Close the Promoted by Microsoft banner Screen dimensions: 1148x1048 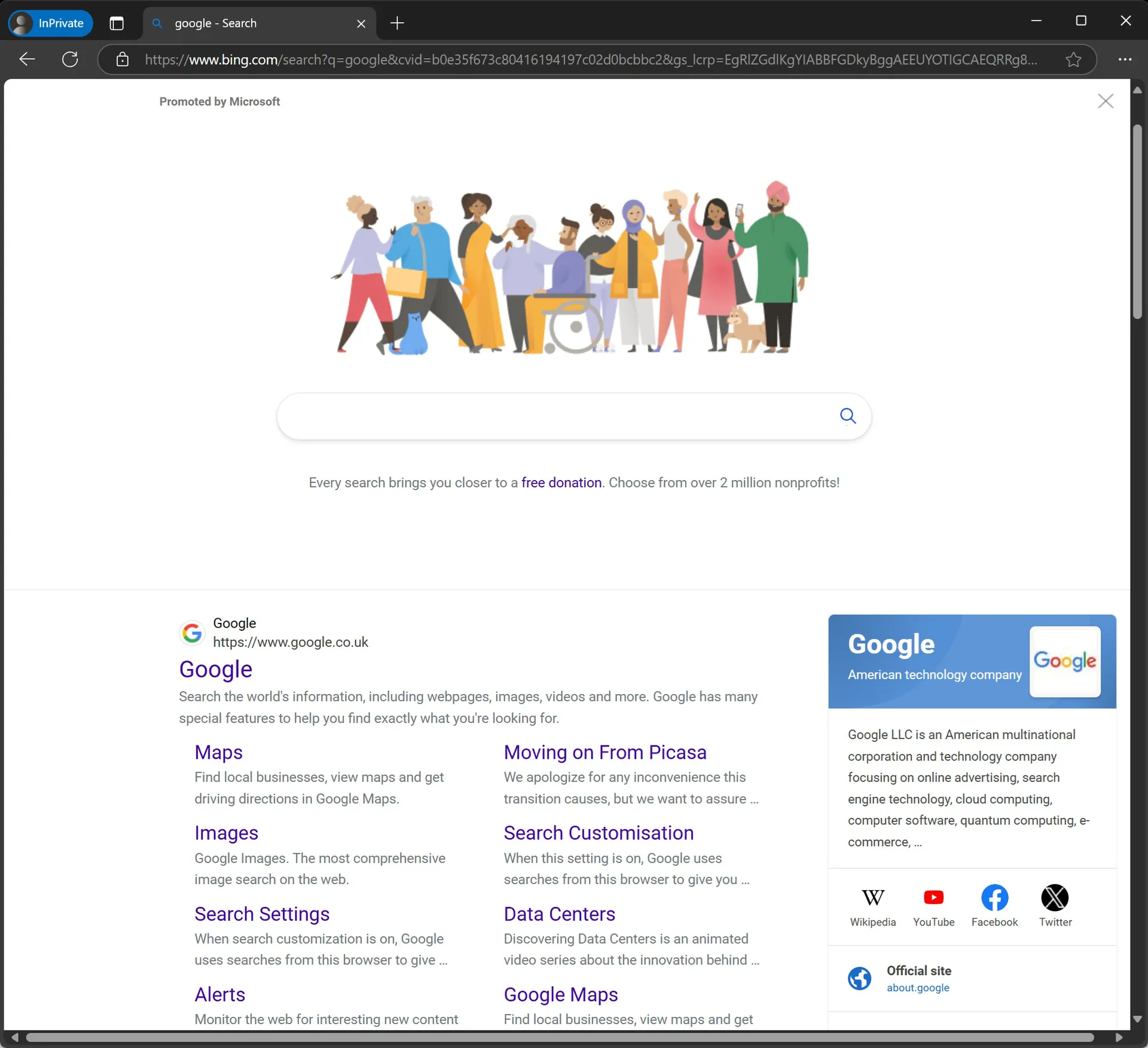click(1106, 100)
